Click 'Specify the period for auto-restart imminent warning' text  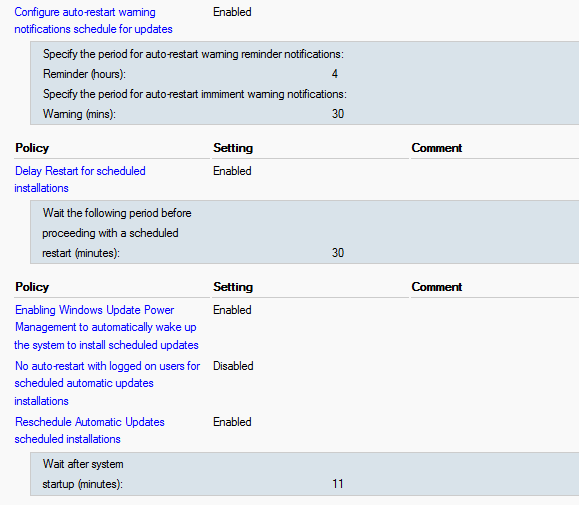(195, 94)
